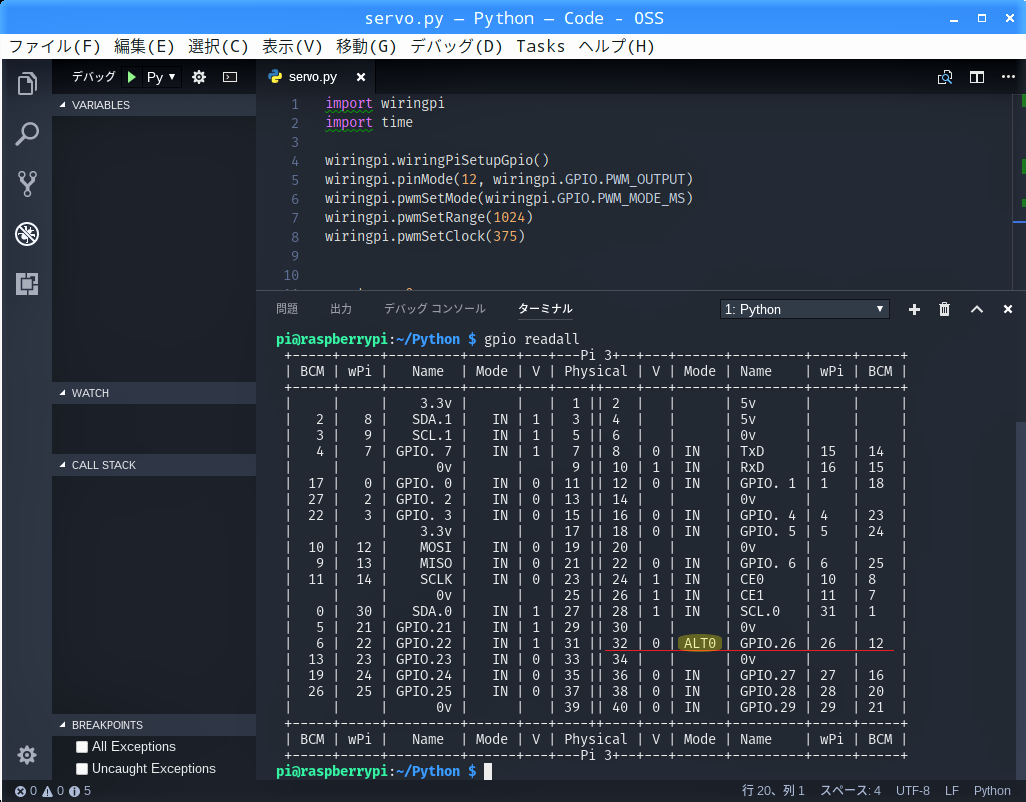Change encoding via UTF-8 status item

click(x=913, y=791)
